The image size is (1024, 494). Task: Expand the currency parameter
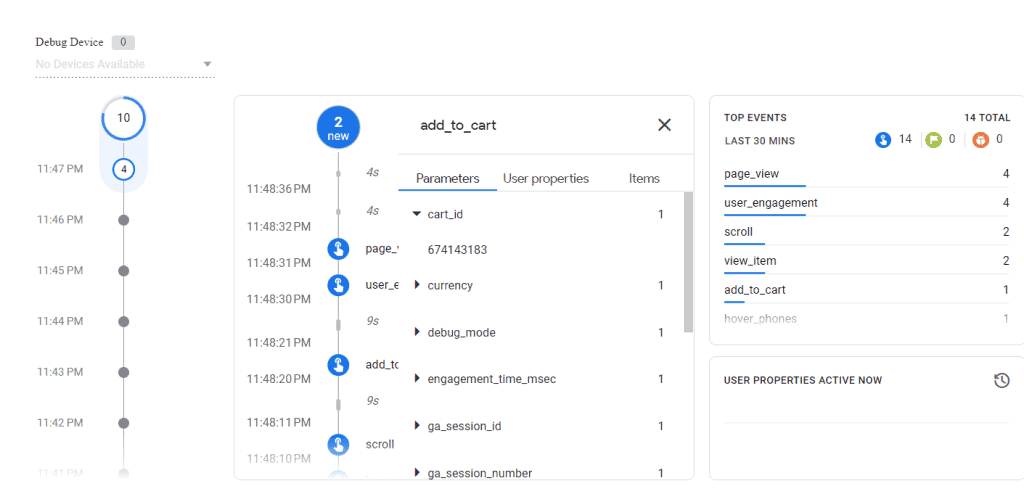(417, 286)
